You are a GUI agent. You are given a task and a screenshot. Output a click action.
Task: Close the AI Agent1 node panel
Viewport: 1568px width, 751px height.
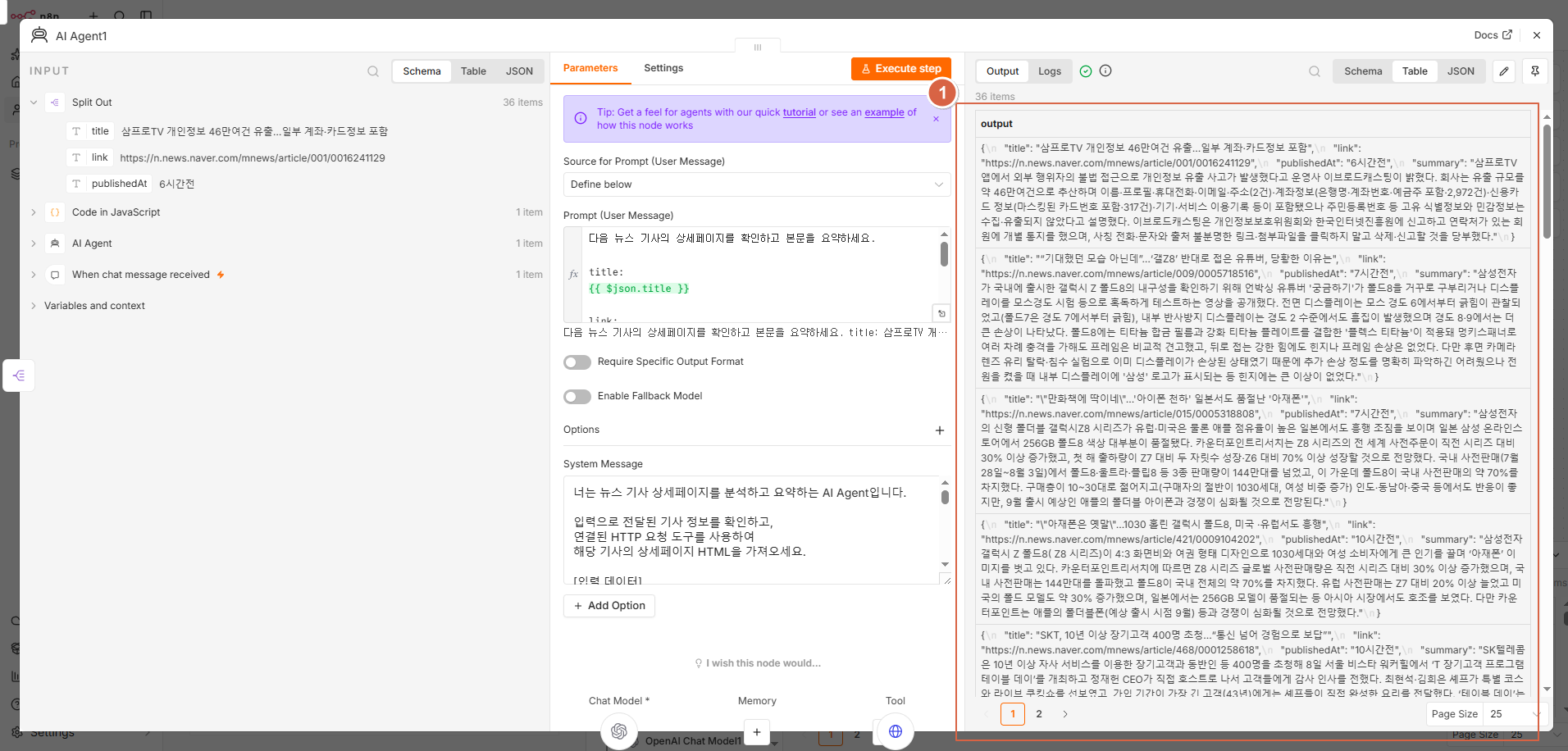click(x=1537, y=35)
